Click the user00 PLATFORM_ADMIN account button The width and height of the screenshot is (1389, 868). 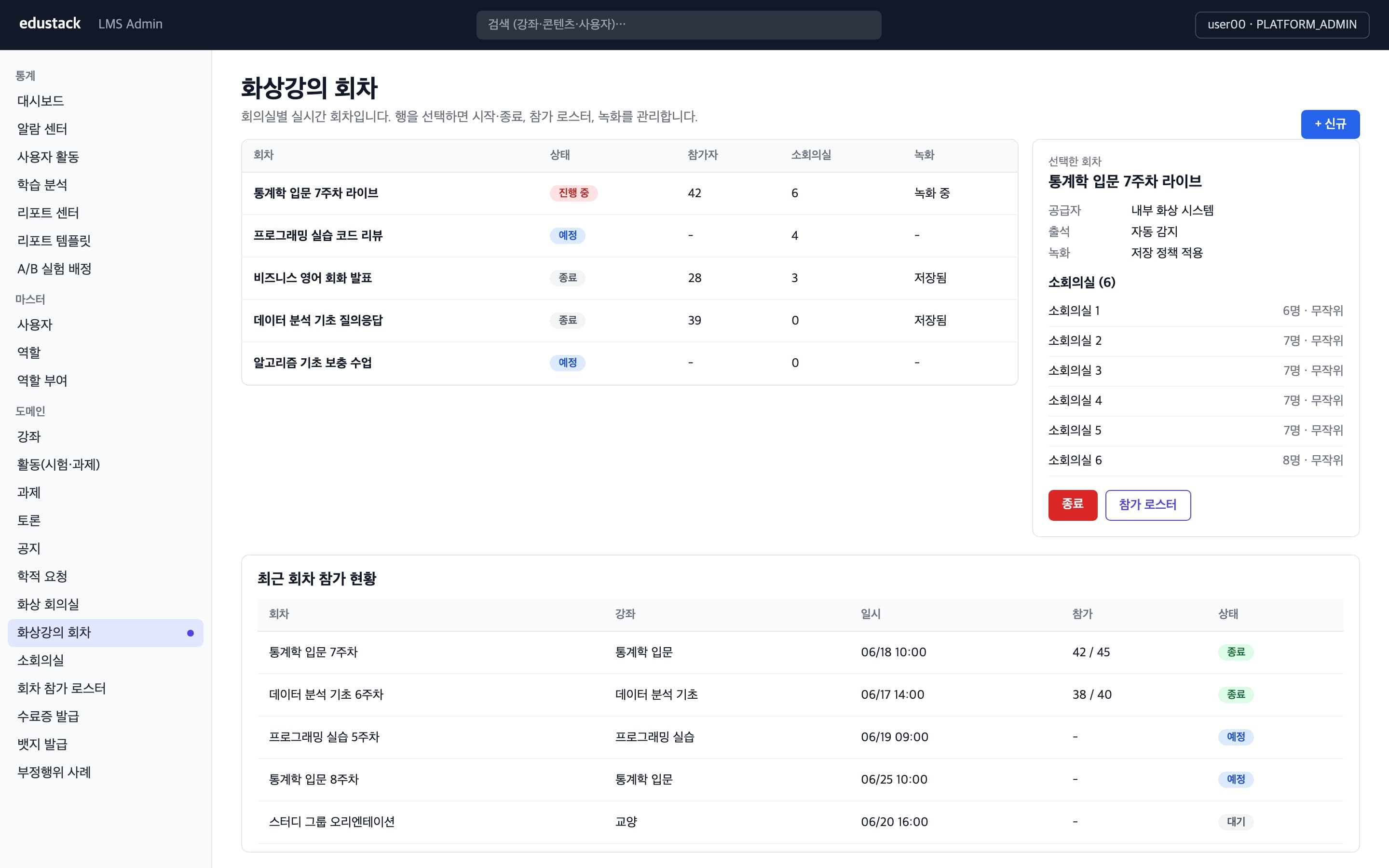1281,24
